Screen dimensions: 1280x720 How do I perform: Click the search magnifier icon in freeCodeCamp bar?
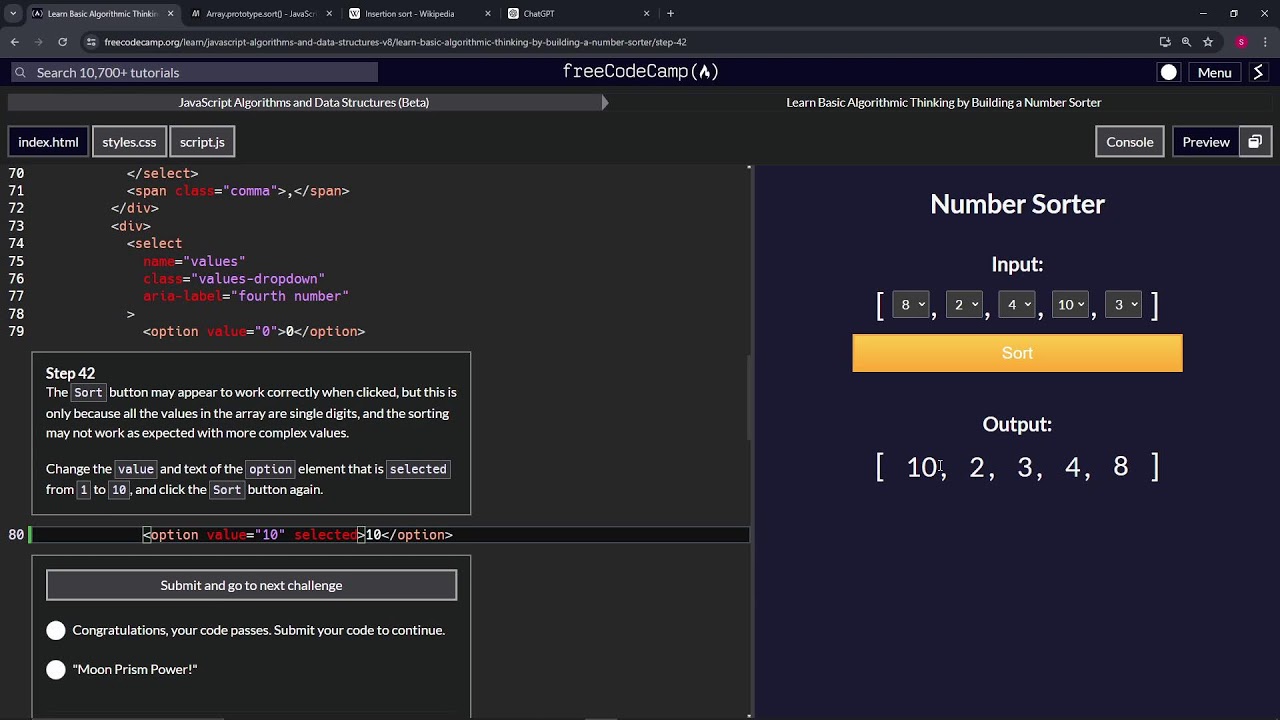click(20, 72)
